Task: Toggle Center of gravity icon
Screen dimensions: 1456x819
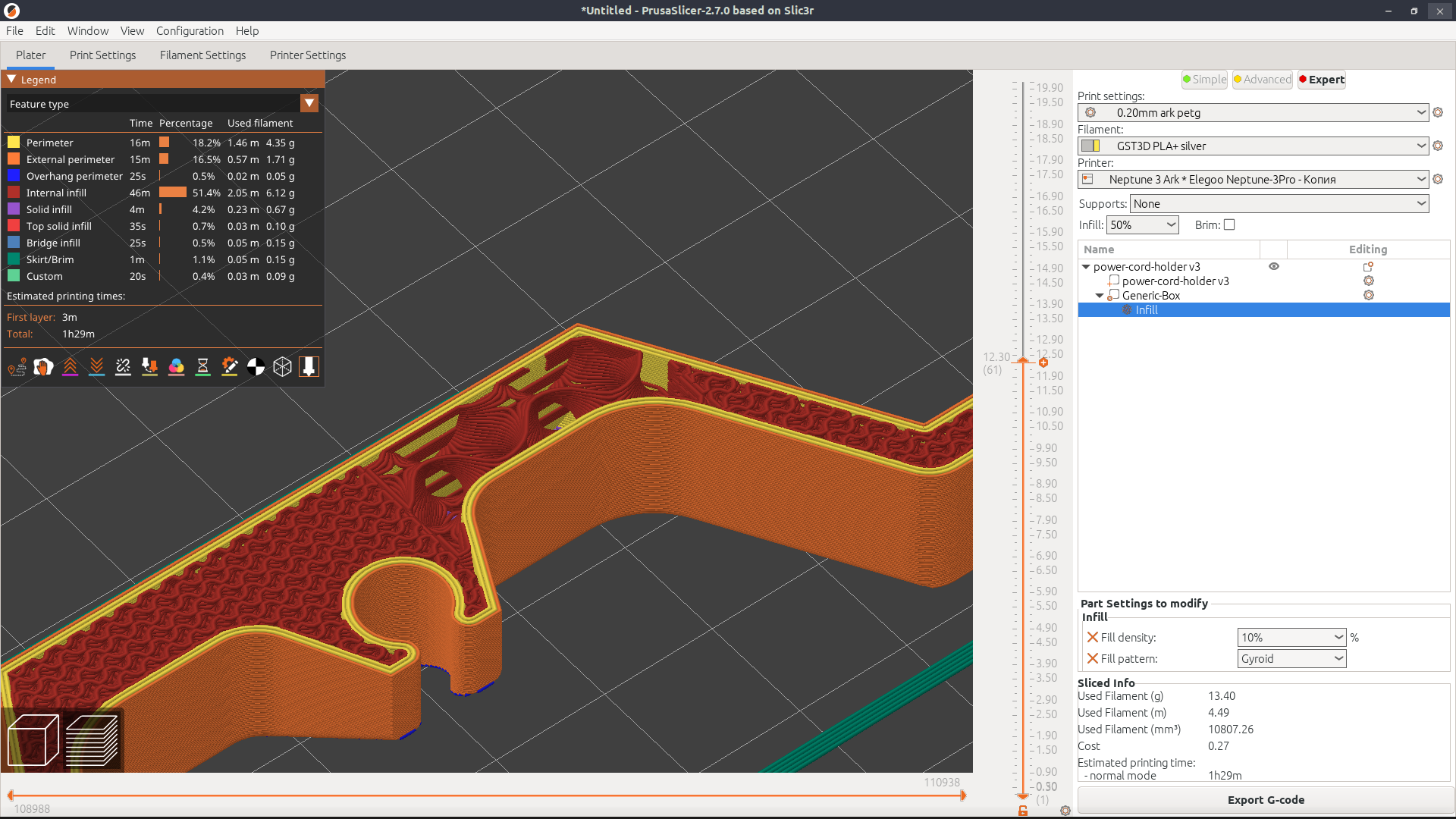Action: [256, 367]
